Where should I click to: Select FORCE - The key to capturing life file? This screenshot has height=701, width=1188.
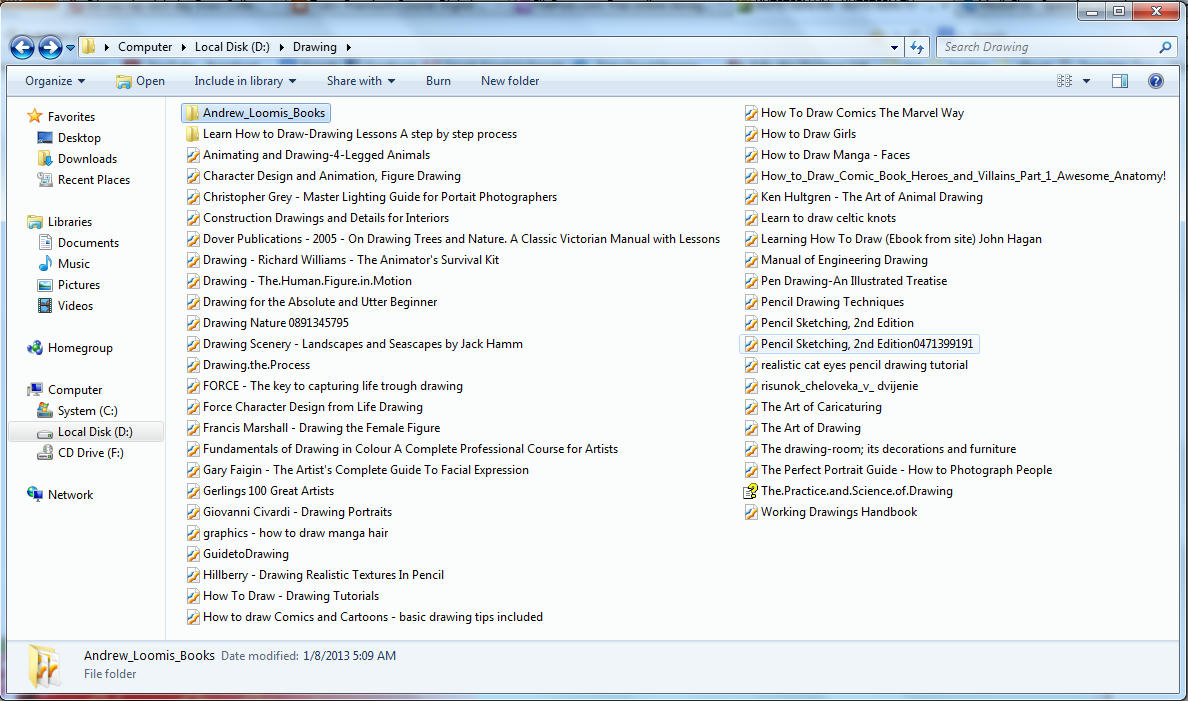coord(324,386)
